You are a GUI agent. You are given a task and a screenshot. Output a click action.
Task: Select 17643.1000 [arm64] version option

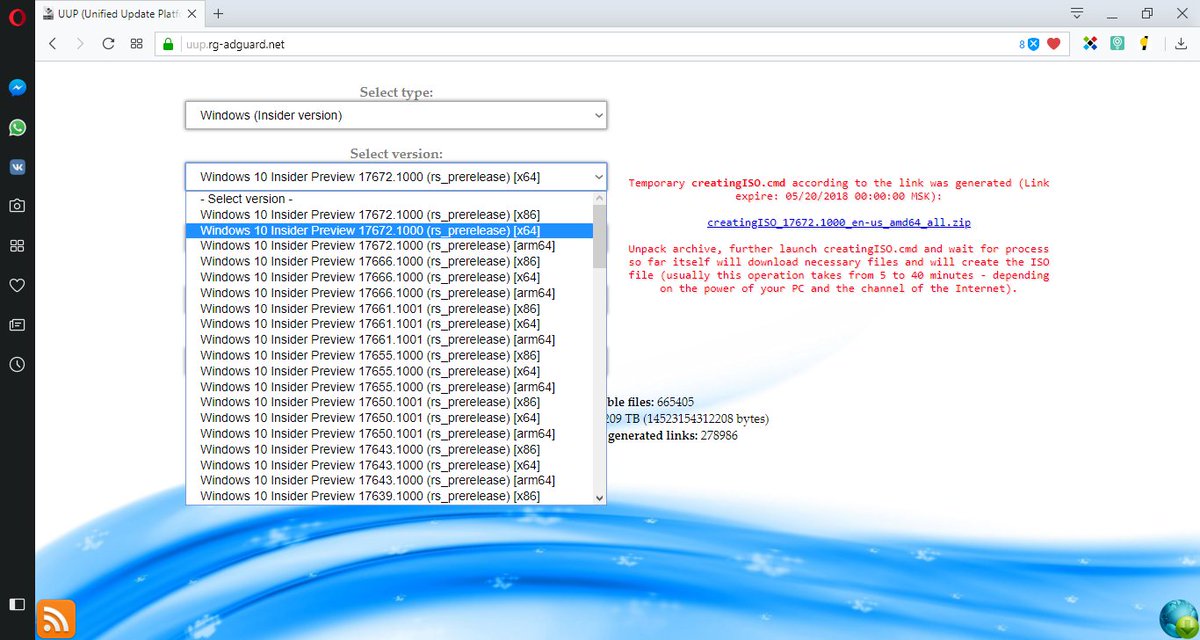[x=389, y=480]
